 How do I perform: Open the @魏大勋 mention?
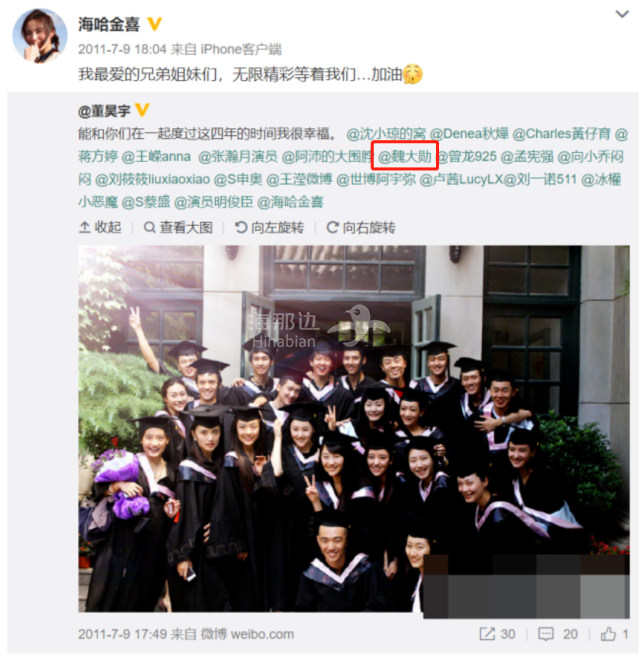coord(404,156)
